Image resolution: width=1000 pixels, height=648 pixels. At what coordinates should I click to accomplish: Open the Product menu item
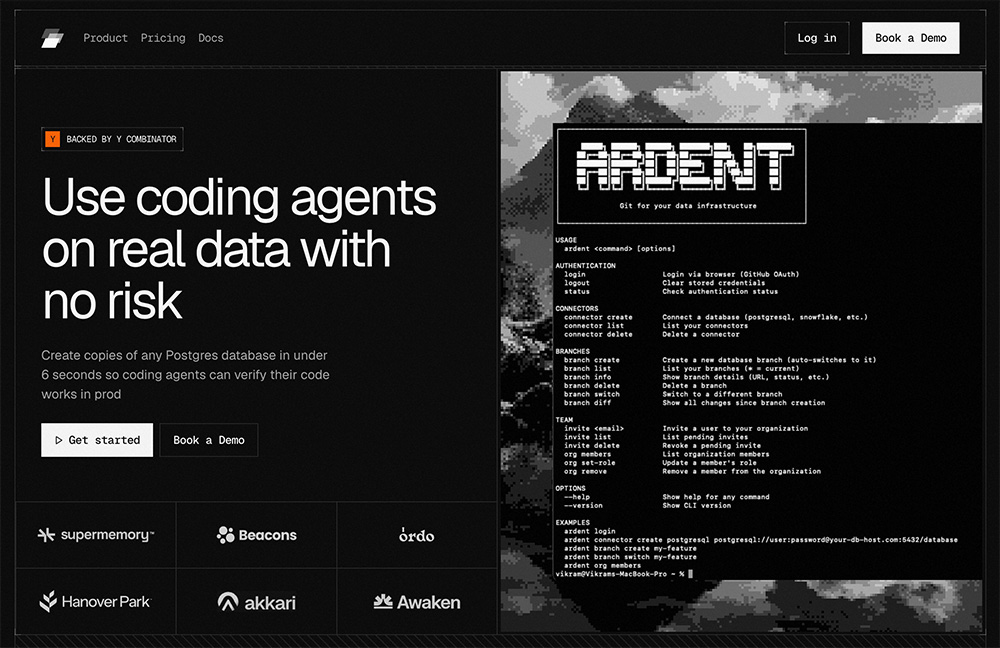[x=105, y=38]
